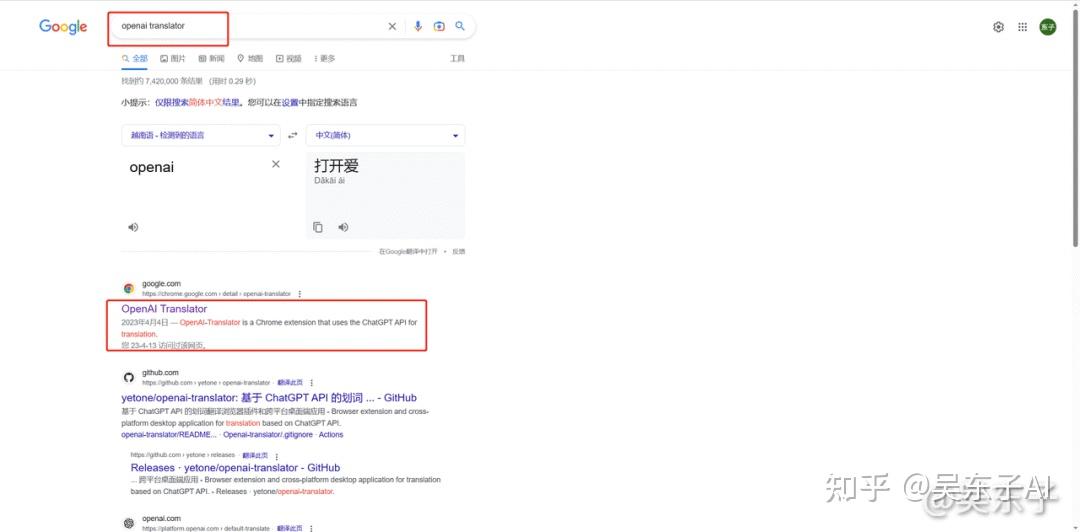Click the 'google.com' site name
This screenshot has width=1080, height=532.
[x=162, y=284]
